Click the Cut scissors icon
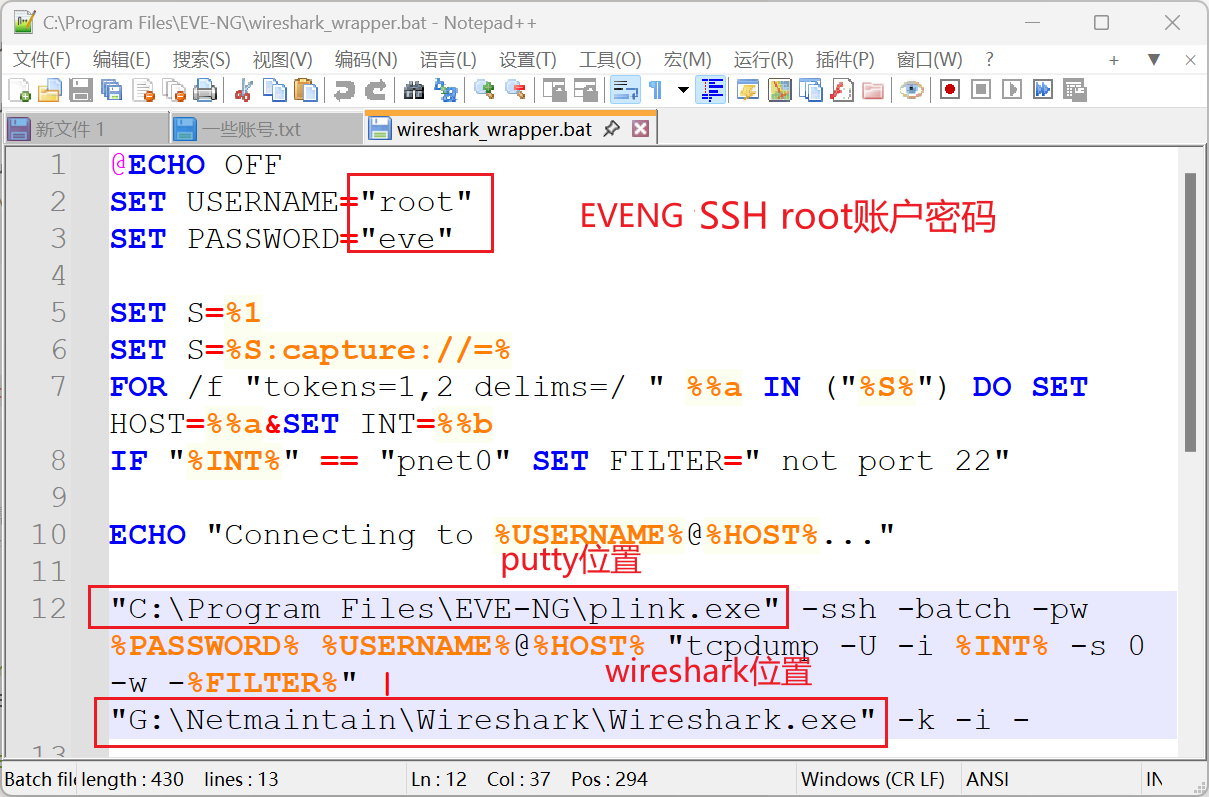The image size is (1209, 797). coord(243,91)
